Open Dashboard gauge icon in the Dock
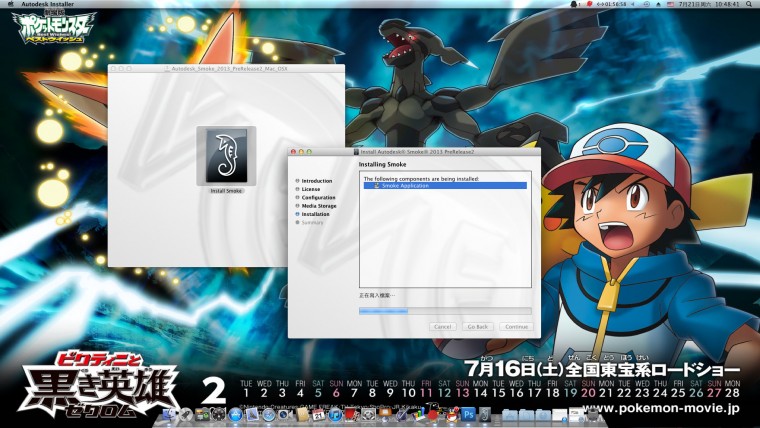This screenshot has height=428, width=760. click(x=219, y=414)
